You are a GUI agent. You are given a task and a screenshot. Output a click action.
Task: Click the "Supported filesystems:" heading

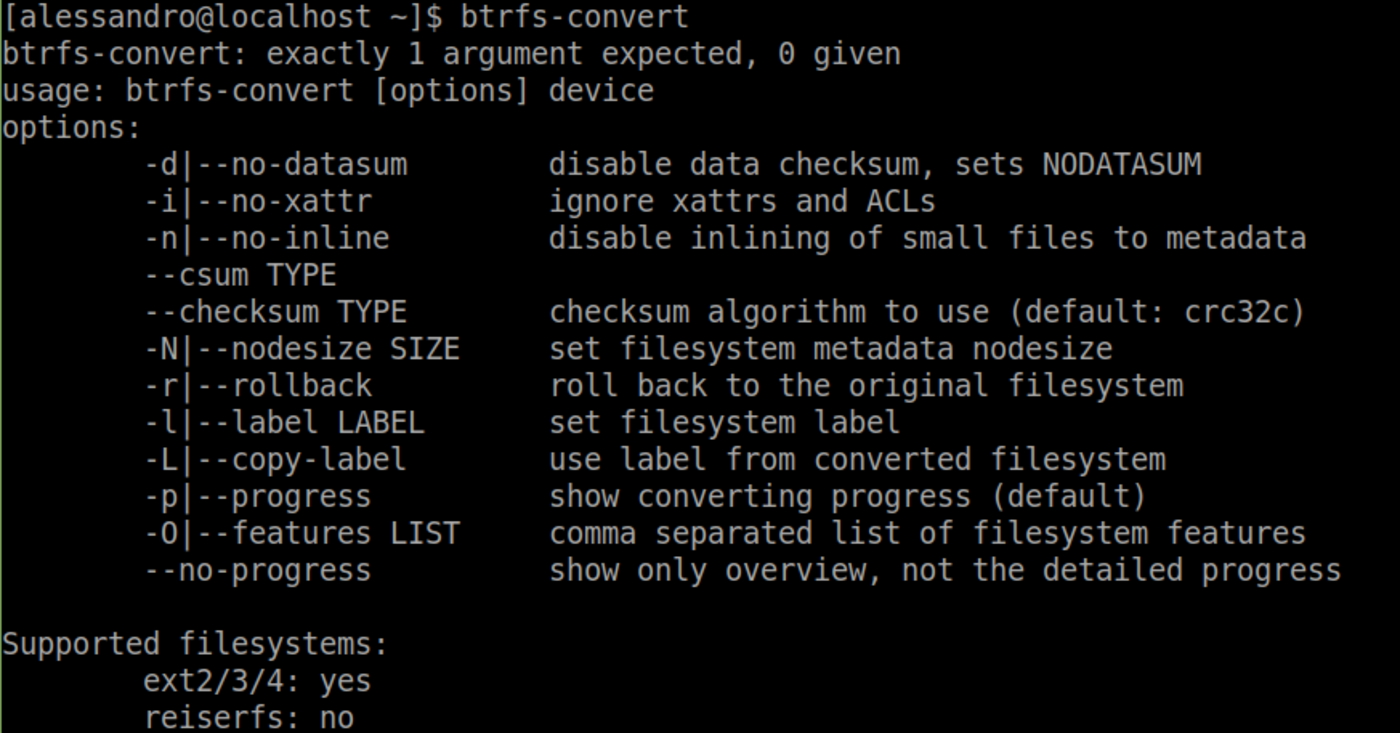195,644
